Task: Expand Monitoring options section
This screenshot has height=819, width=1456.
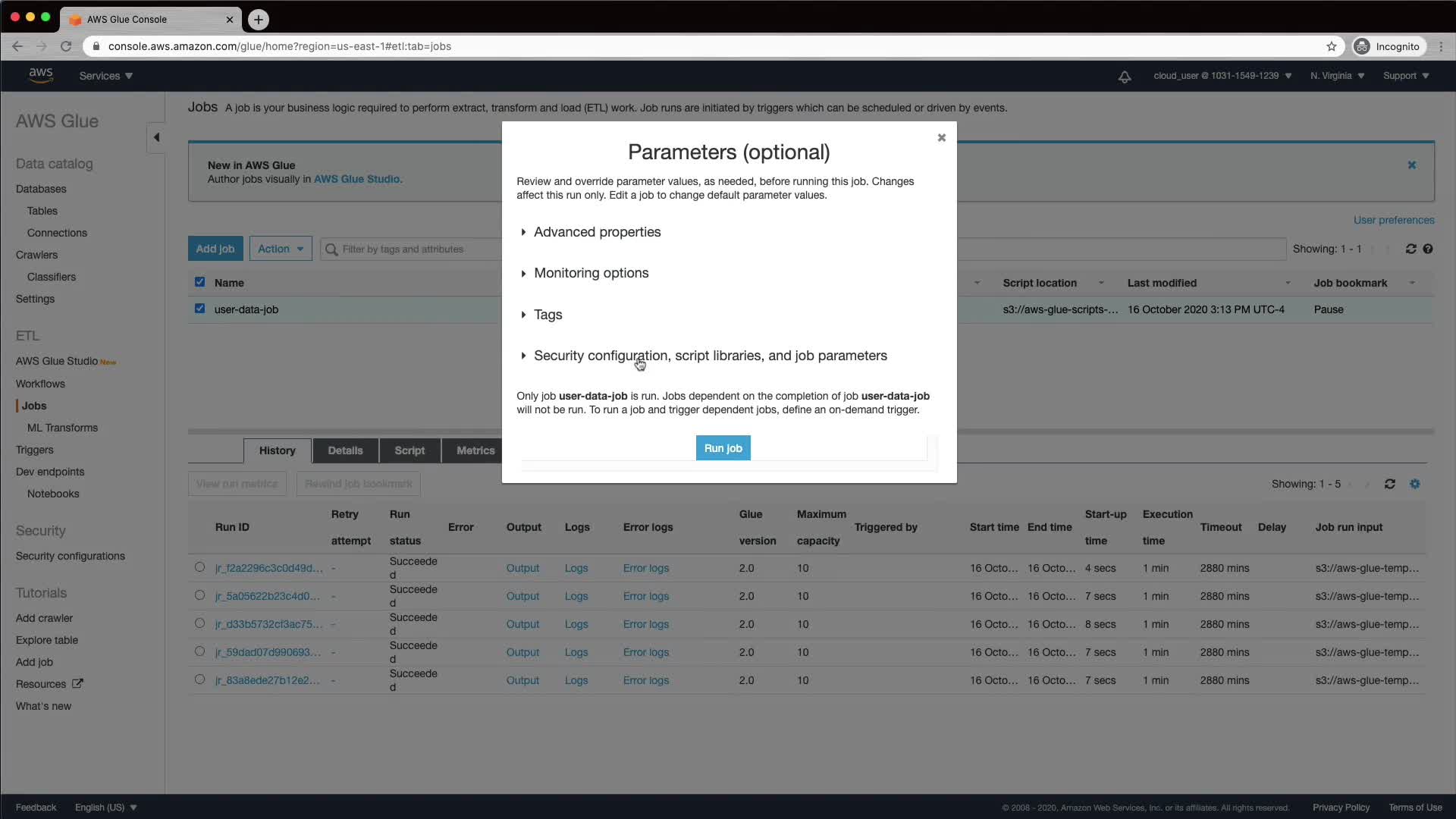Action: coord(591,273)
